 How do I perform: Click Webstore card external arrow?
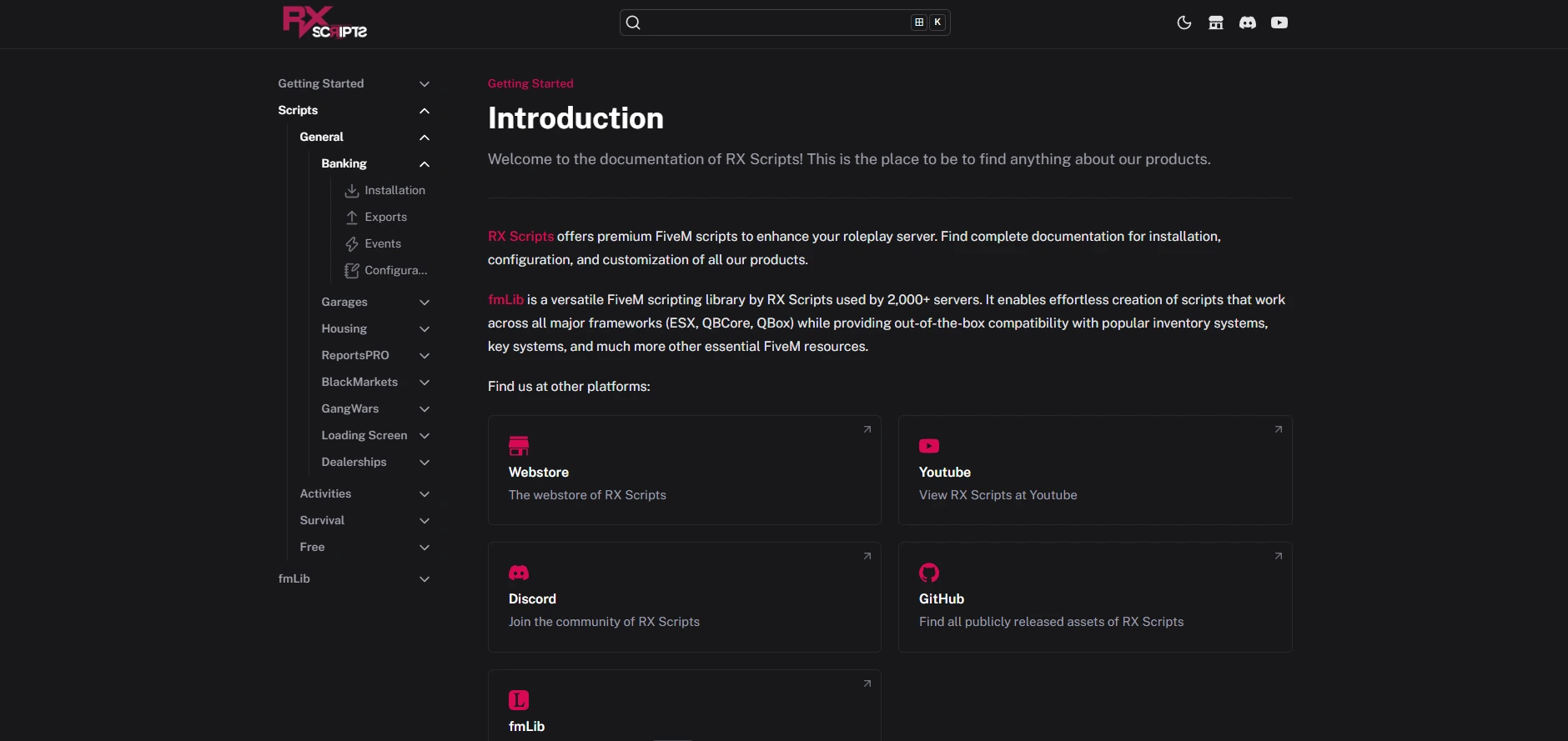(x=867, y=429)
